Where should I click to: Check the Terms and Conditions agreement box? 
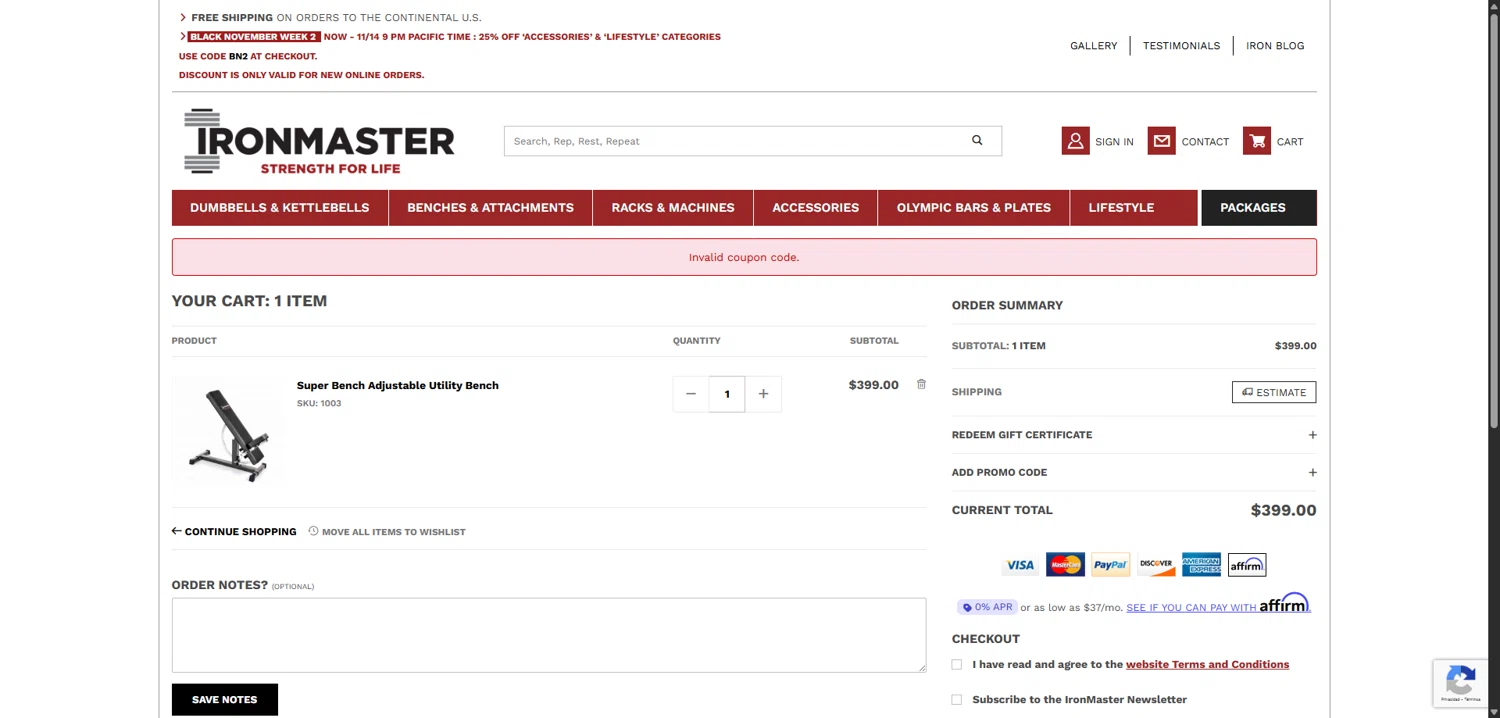pos(957,664)
